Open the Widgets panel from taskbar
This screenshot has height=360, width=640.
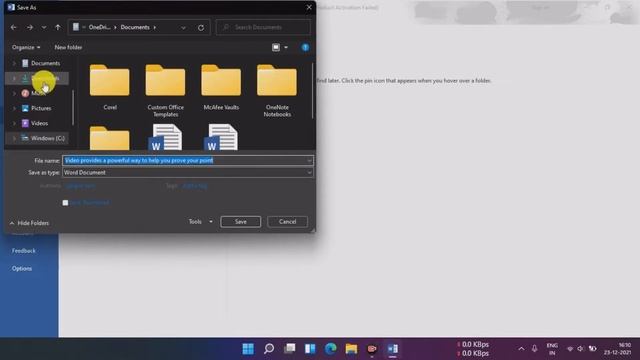[310, 349]
